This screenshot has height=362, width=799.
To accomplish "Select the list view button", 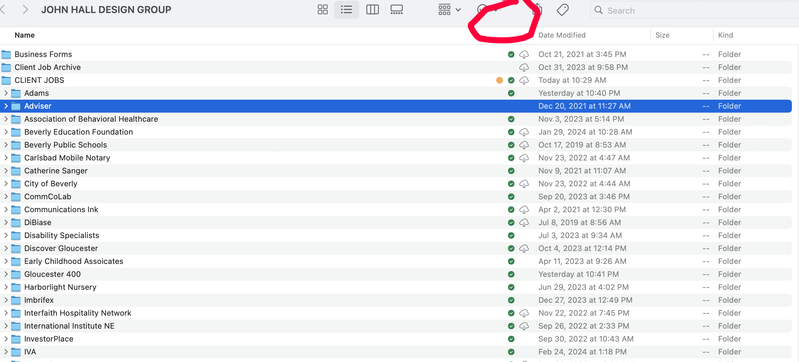I will (347, 10).
